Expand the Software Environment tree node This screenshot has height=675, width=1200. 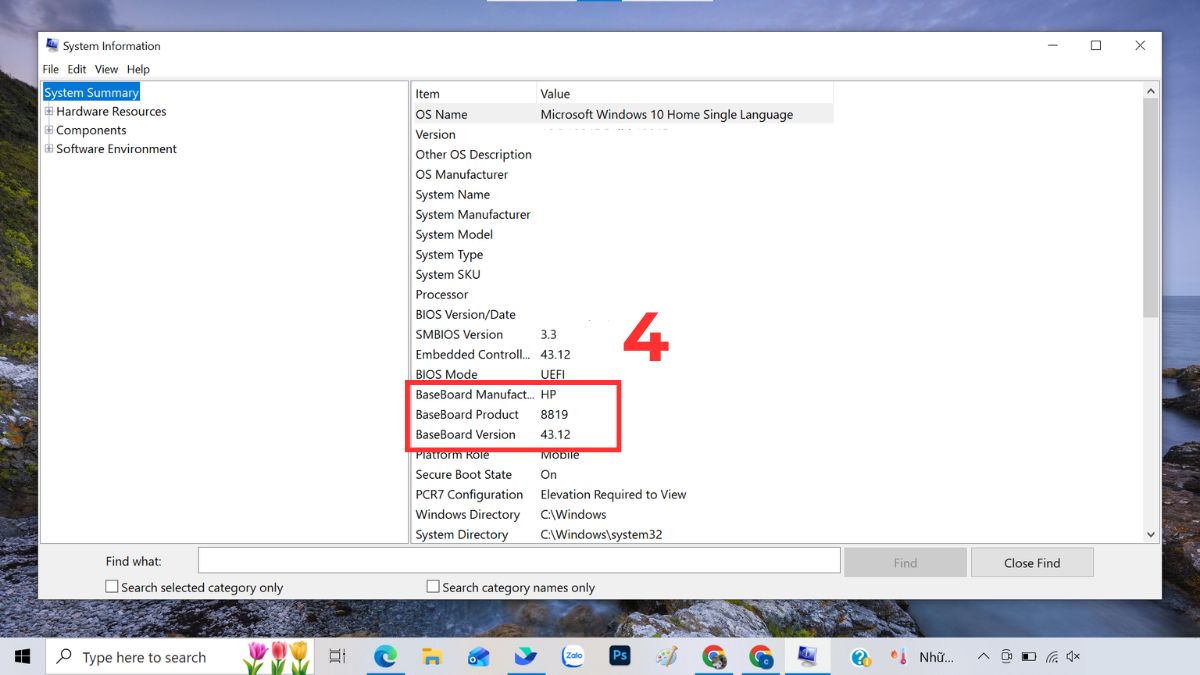(x=49, y=148)
